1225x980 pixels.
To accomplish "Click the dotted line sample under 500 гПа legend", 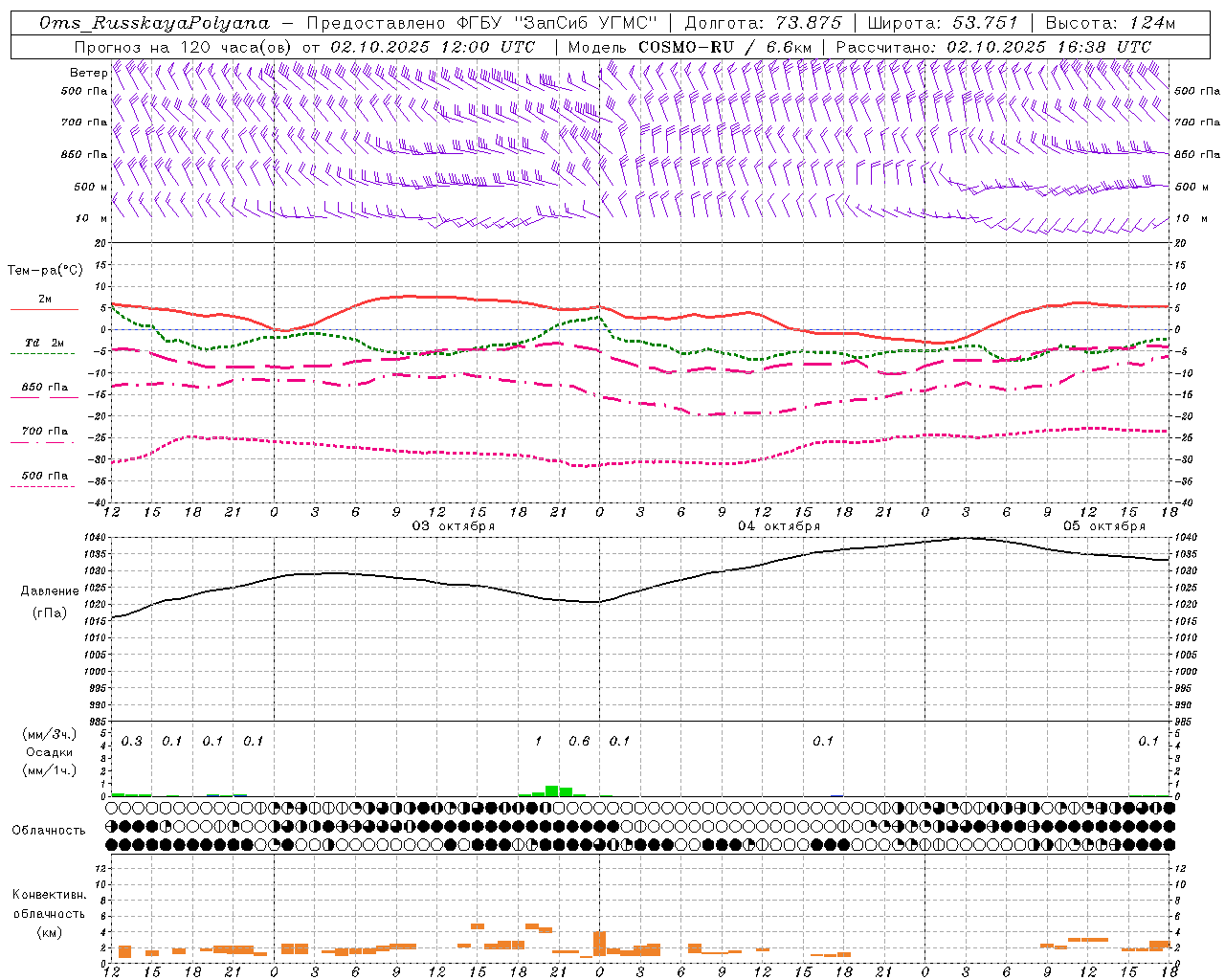I will [x=43, y=486].
